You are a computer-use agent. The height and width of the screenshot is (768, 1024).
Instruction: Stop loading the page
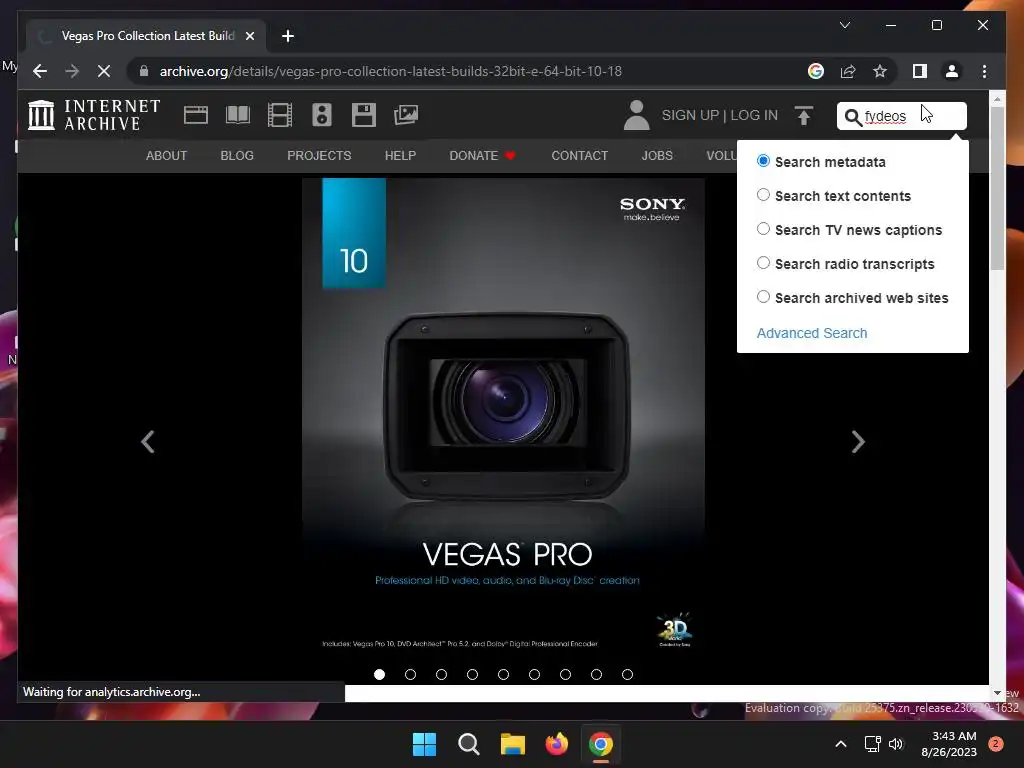(x=104, y=71)
